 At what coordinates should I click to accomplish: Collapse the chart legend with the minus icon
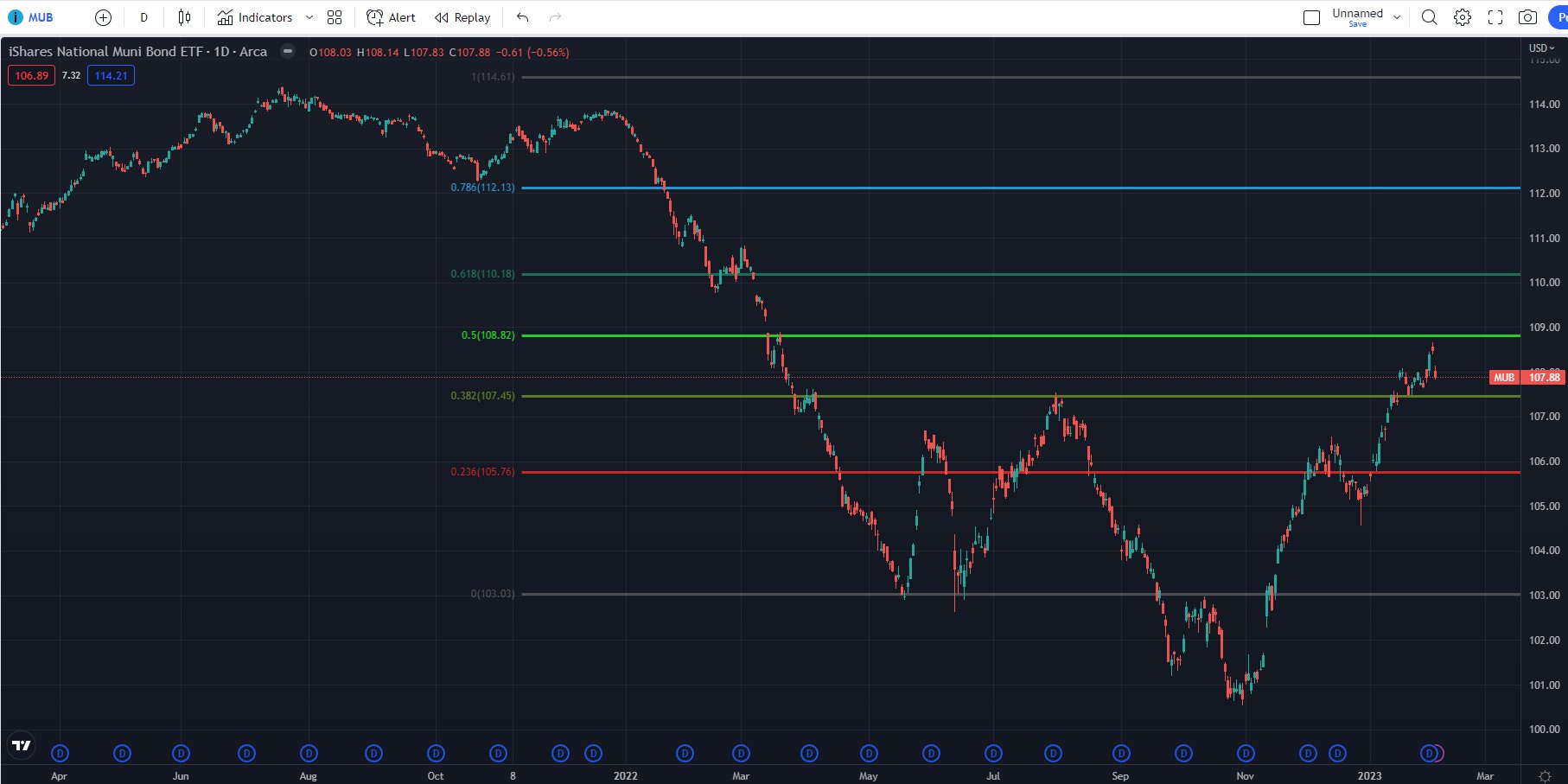tap(288, 52)
